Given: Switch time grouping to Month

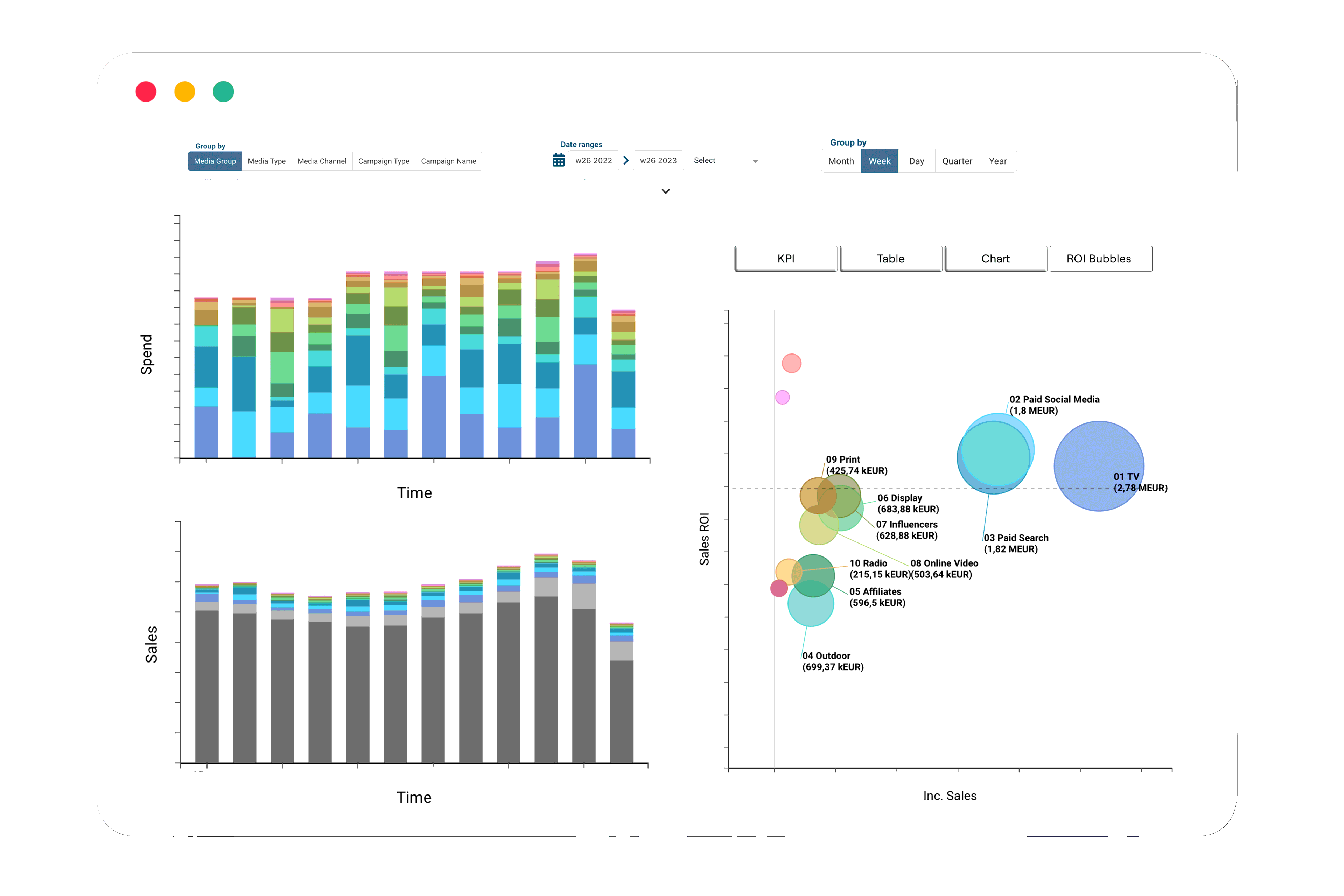Looking at the screenshot, I should 841,161.
